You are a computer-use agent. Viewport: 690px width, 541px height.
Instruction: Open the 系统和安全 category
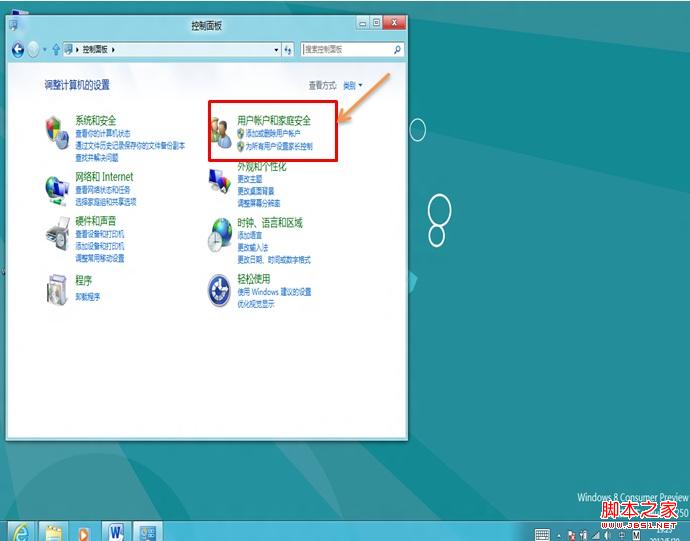pos(96,120)
